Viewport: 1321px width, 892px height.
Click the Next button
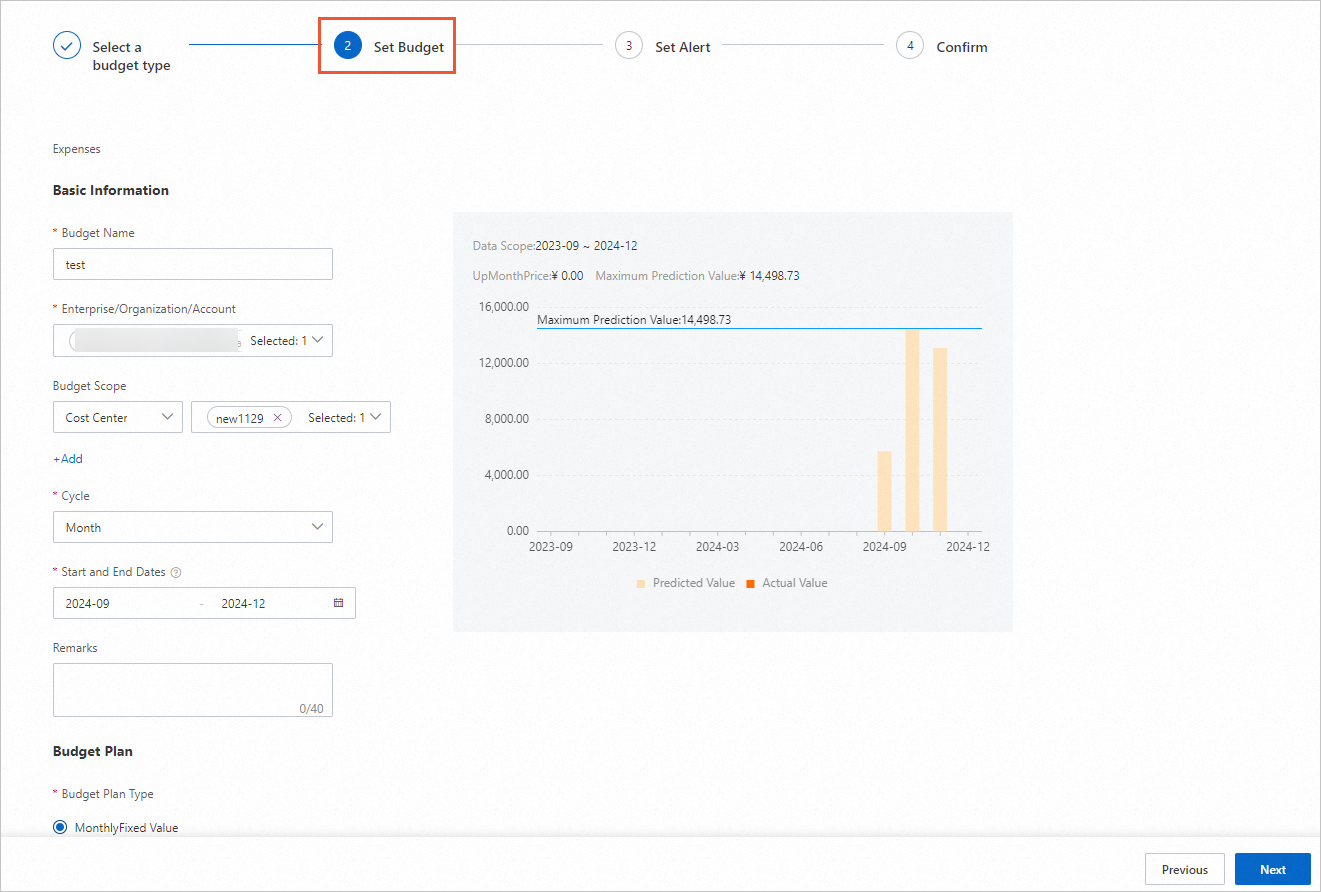pos(1273,870)
